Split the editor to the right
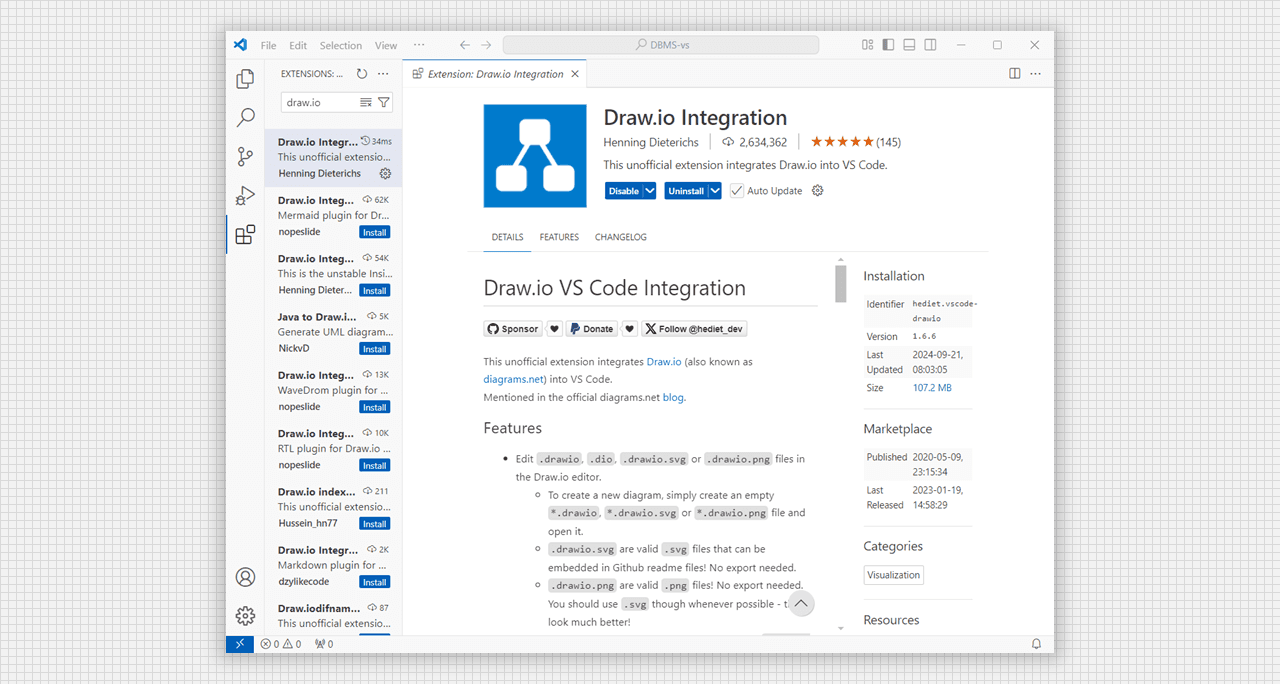1280x684 pixels. pos(1015,74)
